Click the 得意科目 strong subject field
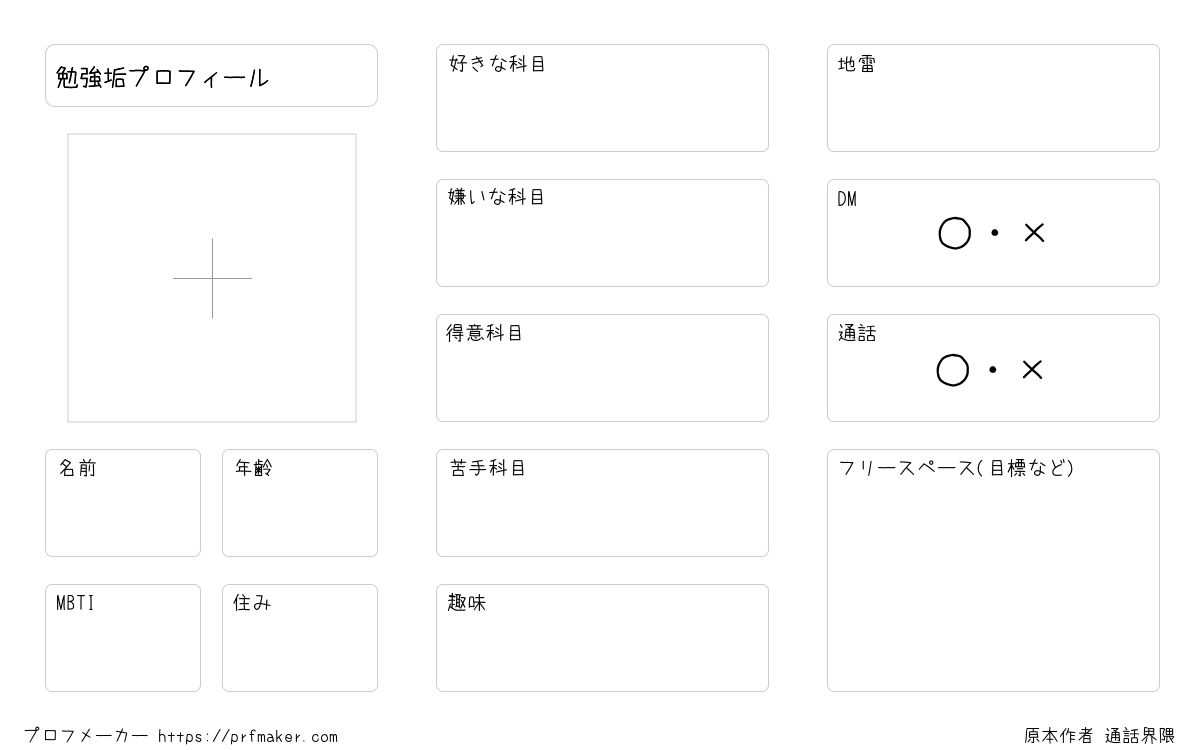 tap(602, 368)
